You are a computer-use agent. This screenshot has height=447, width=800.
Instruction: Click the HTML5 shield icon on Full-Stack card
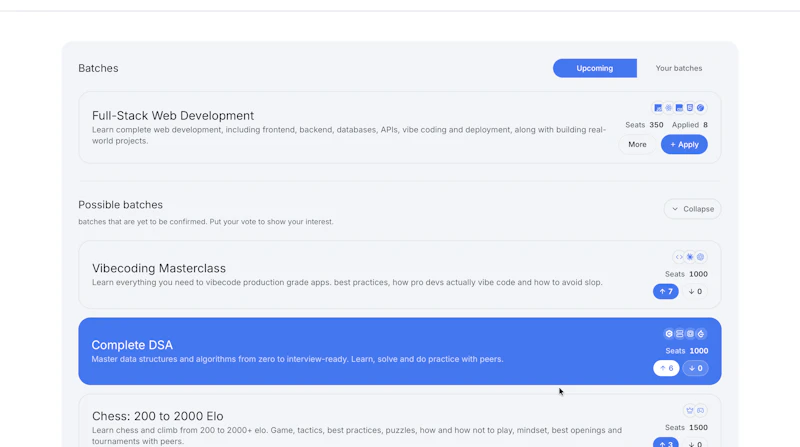[690, 108]
